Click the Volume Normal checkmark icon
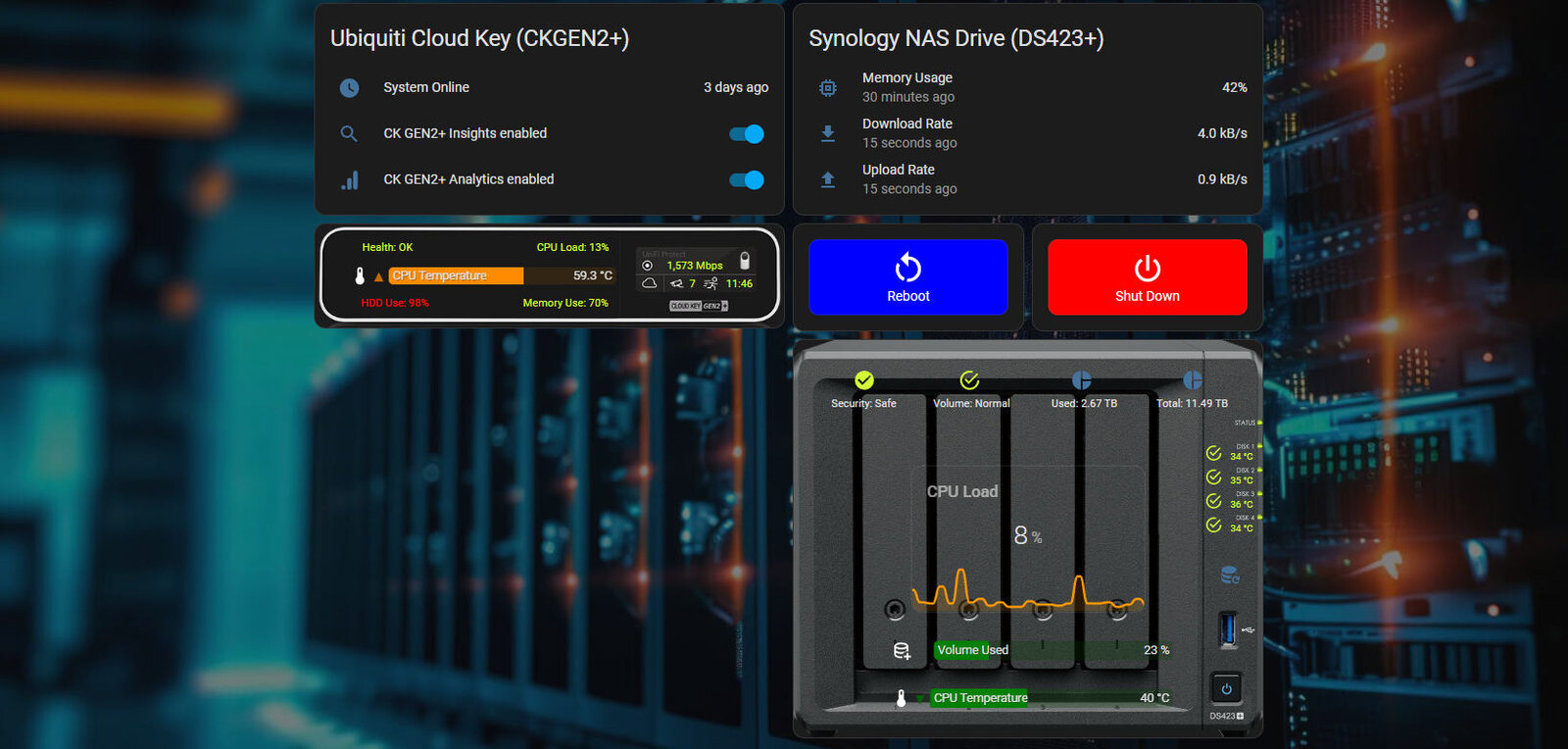This screenshot has height=749, width=1568. tap(969, 380)
